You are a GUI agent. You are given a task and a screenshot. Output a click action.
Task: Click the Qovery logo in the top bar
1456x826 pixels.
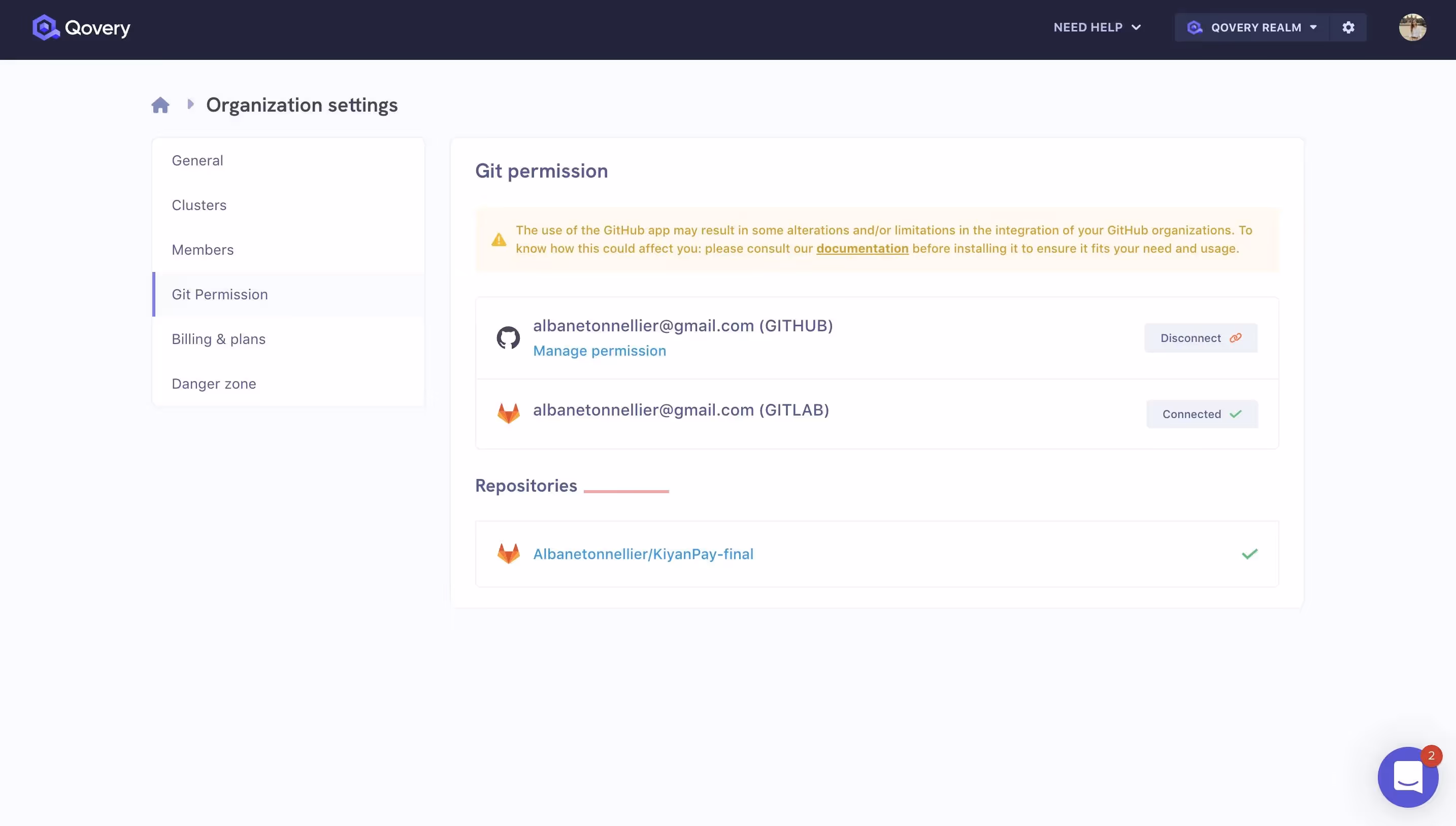(81, 27)
